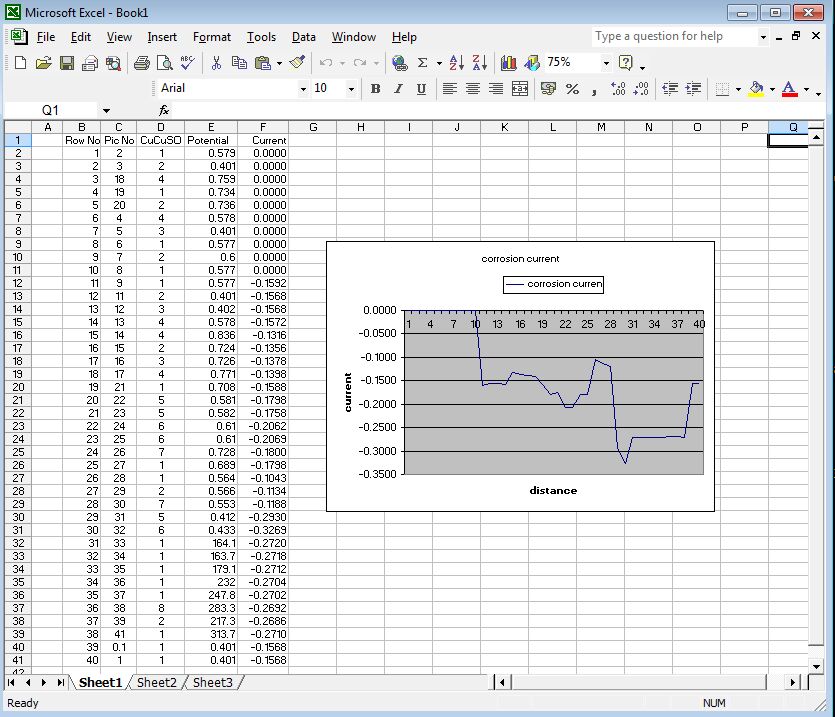Expand the Arial font name dropdown

[x=304, y=88]
